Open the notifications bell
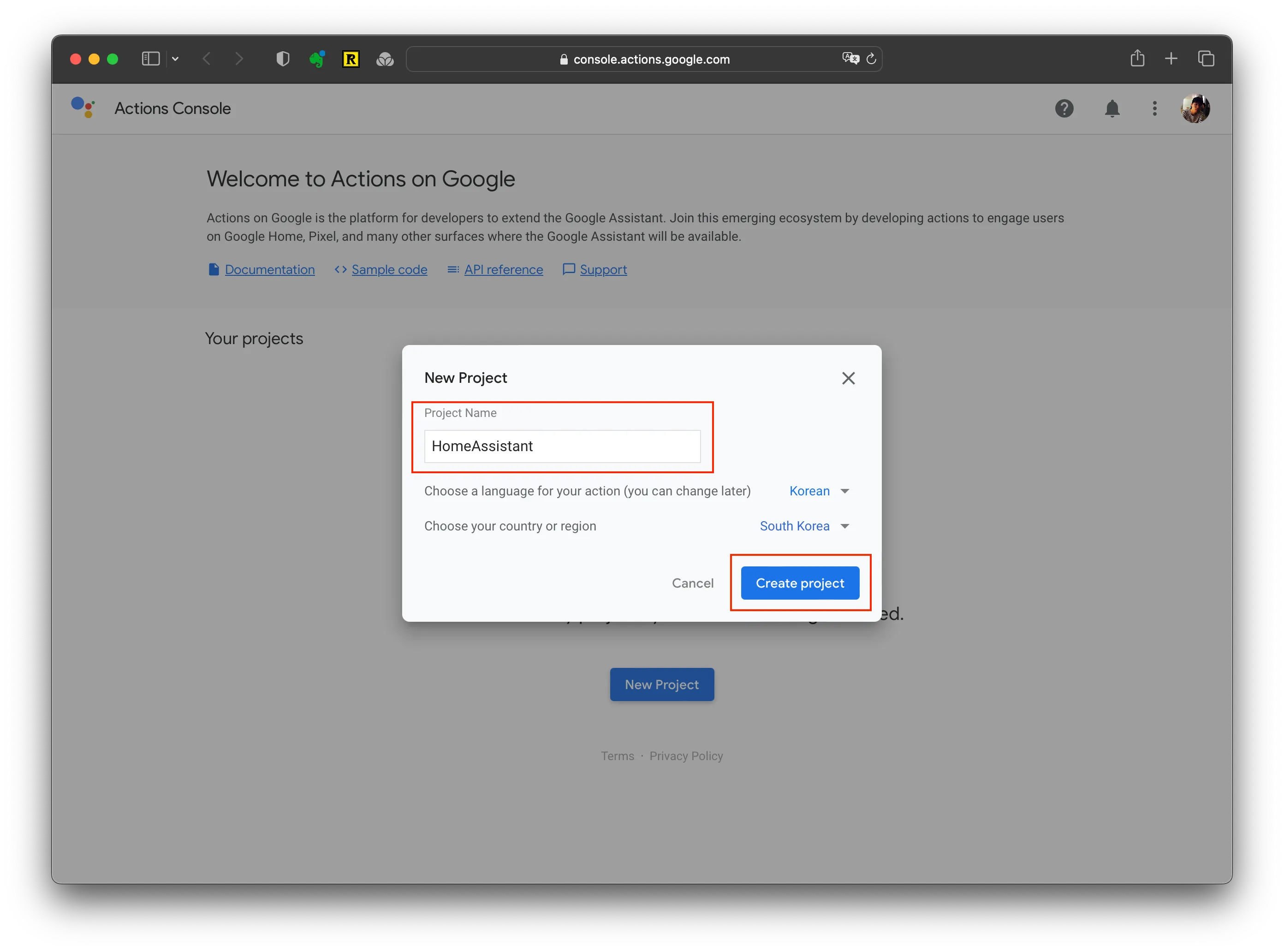 click(x=1112, y=108)
